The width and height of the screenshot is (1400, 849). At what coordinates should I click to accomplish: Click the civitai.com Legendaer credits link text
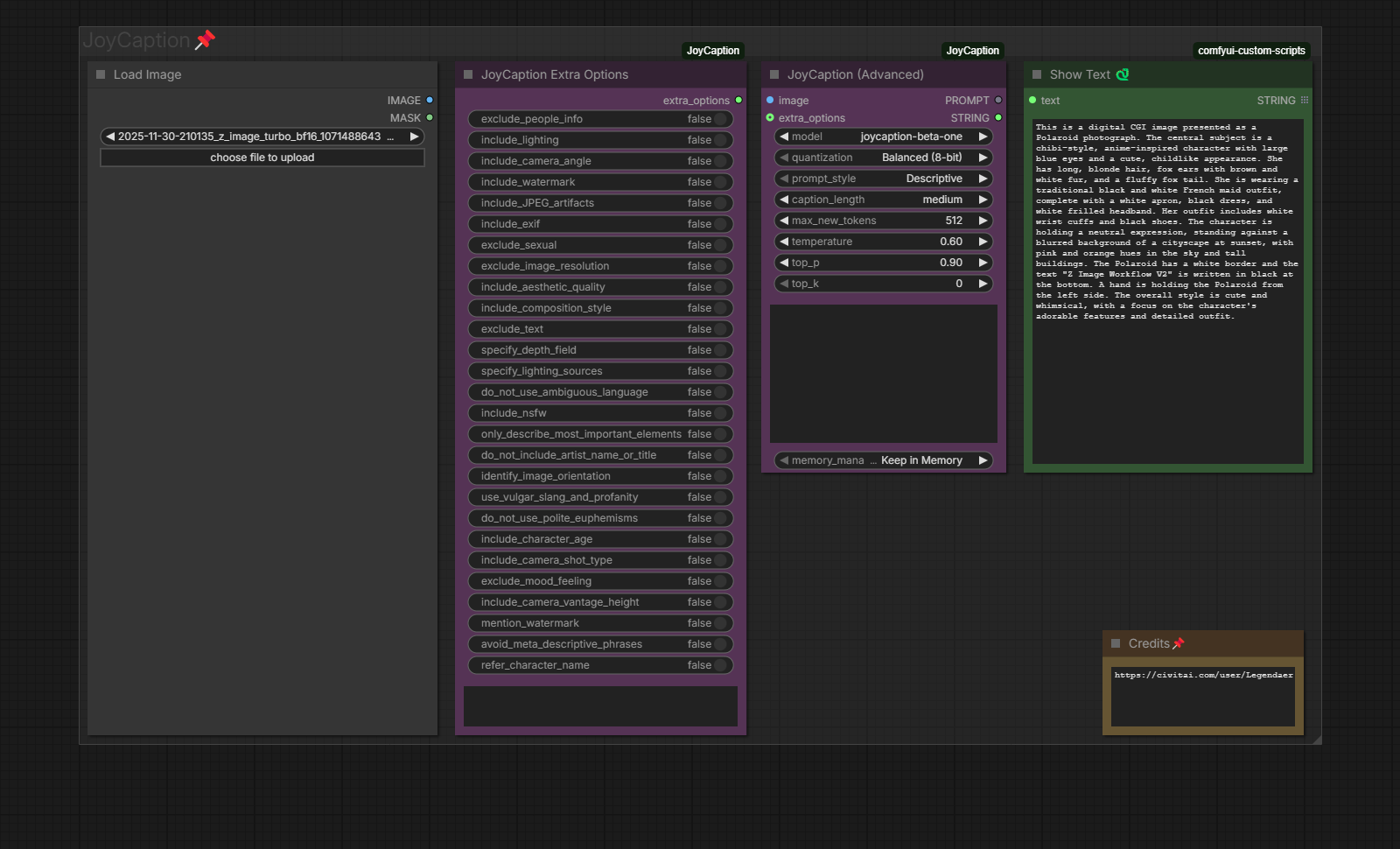pyautogui.click(x=1203, y=675)
